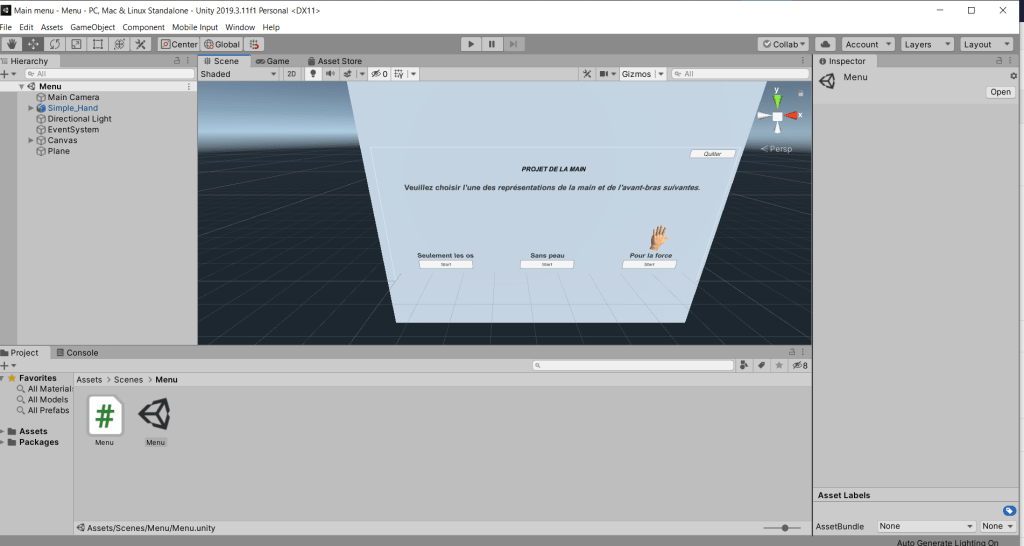Select the Rect Transform tool
1024x546 pixels.
pyautogui.click(x=97, y=44)
